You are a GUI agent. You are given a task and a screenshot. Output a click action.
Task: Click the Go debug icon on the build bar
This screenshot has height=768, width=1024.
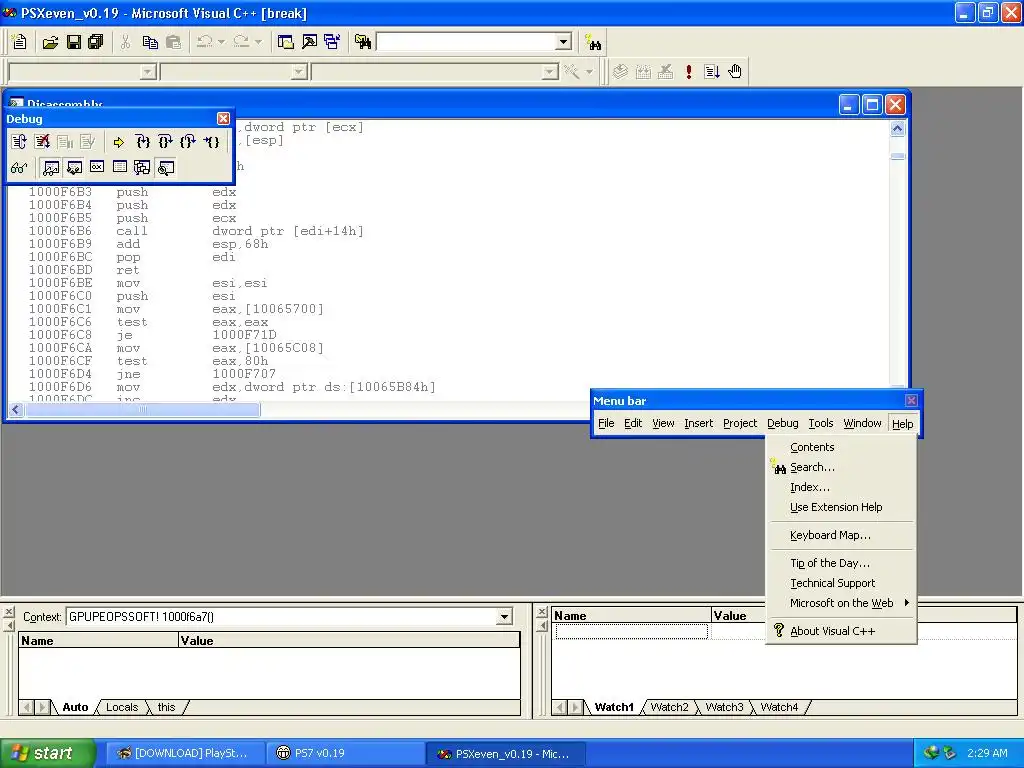tap(712, 71)
